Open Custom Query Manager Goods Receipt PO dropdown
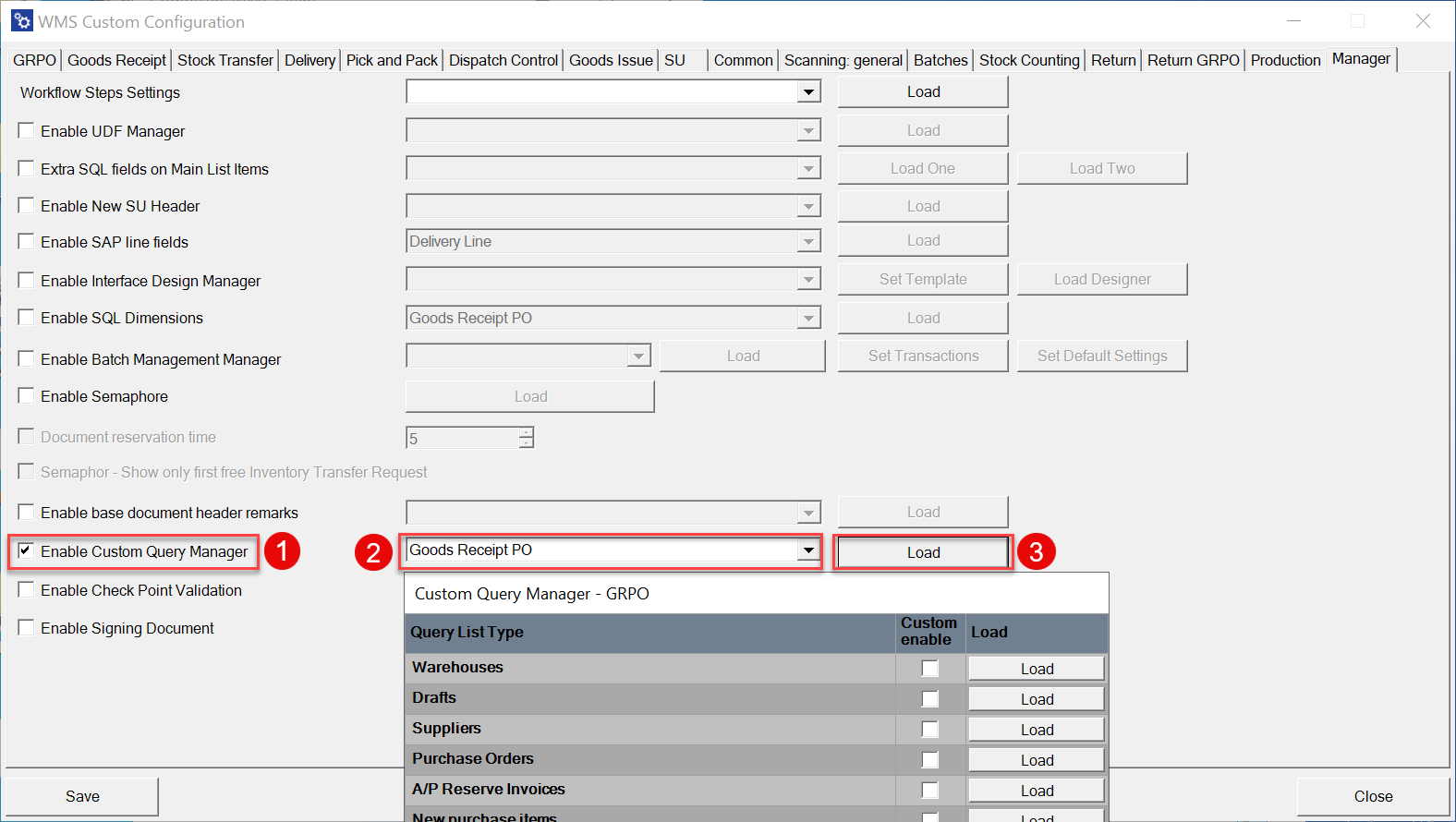Image resolution: width=1456 pixels, height=822 pixels. pyautogui.click(x=808, y=550)
